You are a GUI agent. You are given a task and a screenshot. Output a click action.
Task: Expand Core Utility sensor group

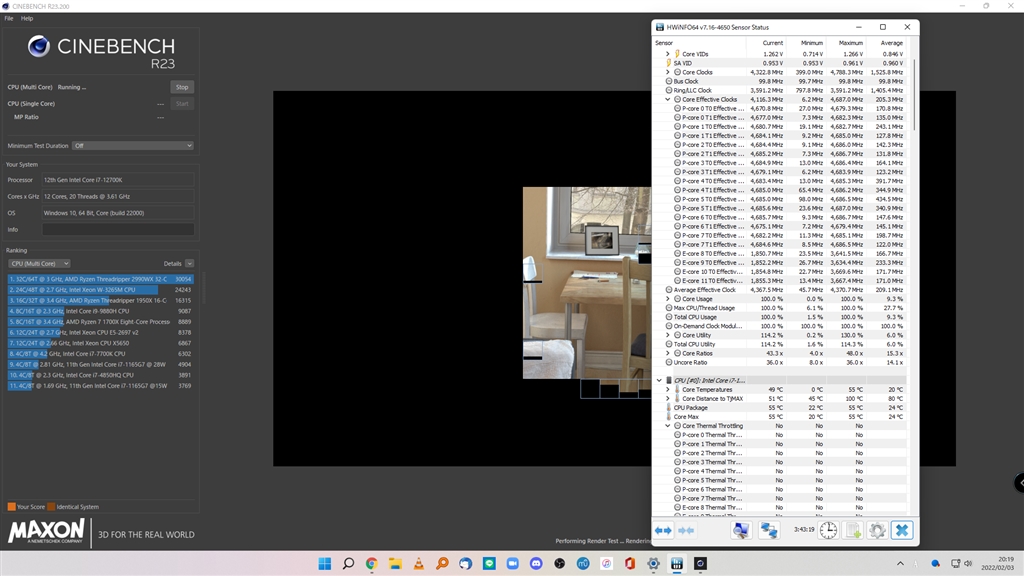tap(667, 335)
